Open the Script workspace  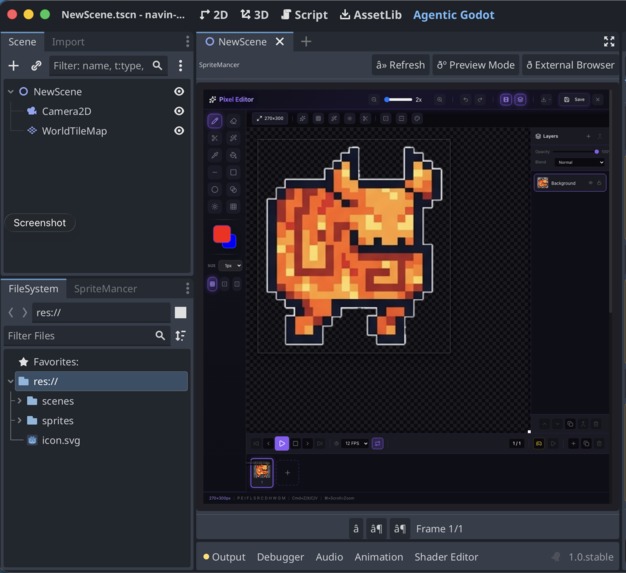click(x=304, y=15)
